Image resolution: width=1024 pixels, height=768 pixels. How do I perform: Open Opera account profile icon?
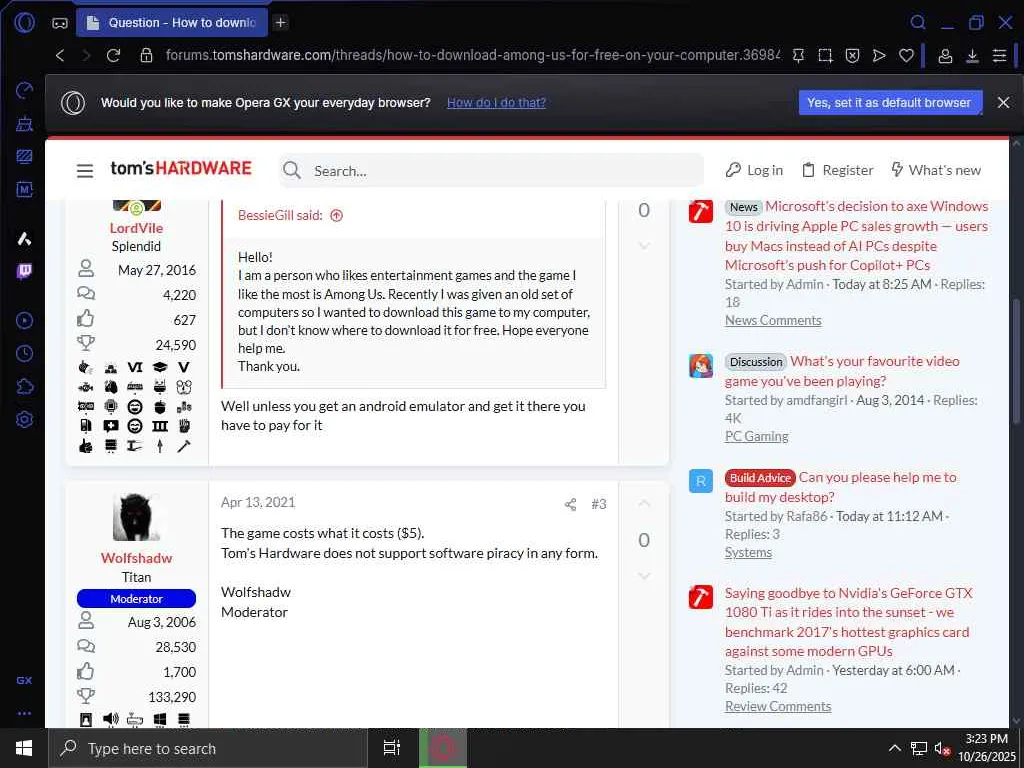coord(945,56)
